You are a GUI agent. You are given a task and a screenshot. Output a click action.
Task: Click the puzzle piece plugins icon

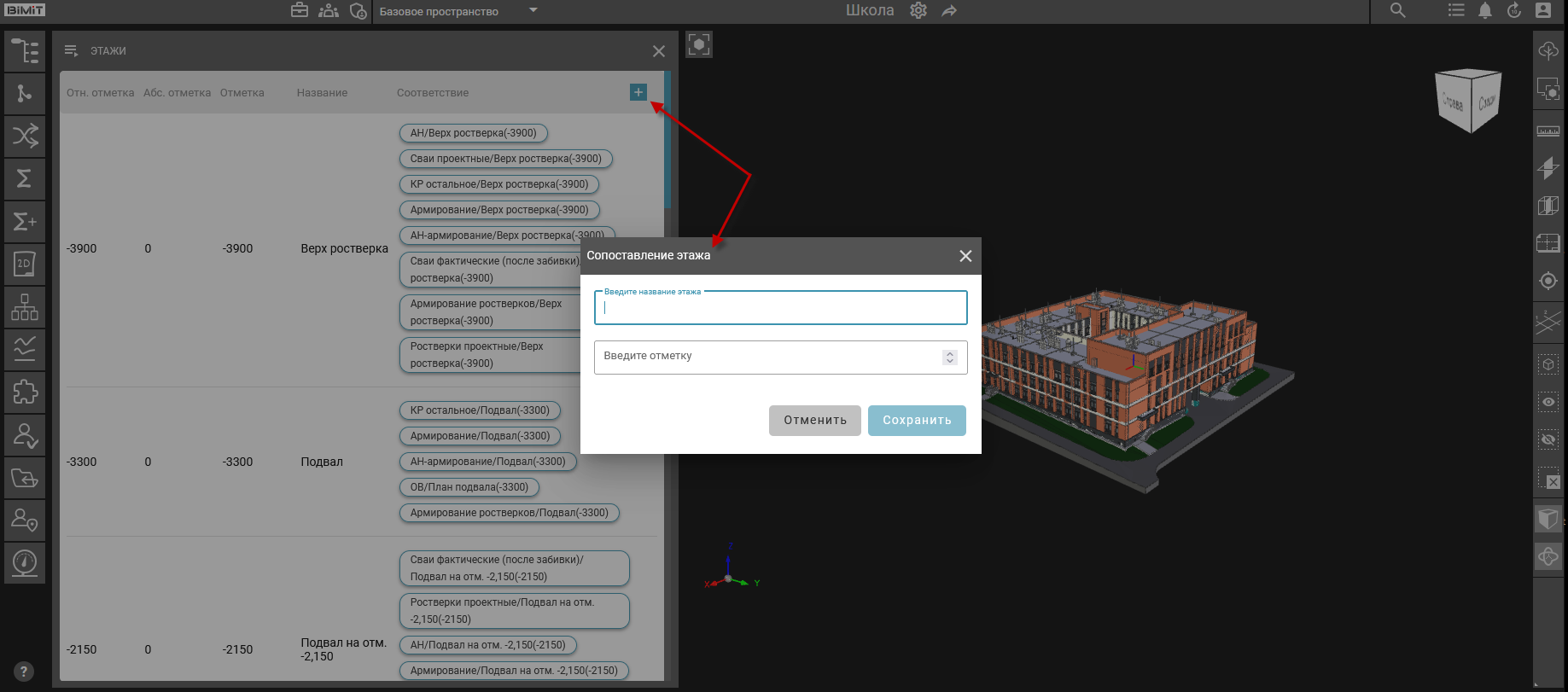point(25,393)
